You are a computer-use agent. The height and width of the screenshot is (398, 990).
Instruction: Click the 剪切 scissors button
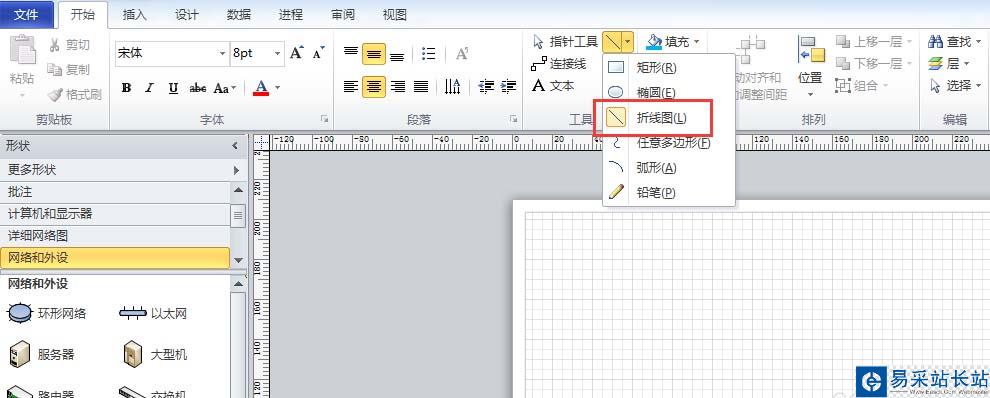pos(69,45)
